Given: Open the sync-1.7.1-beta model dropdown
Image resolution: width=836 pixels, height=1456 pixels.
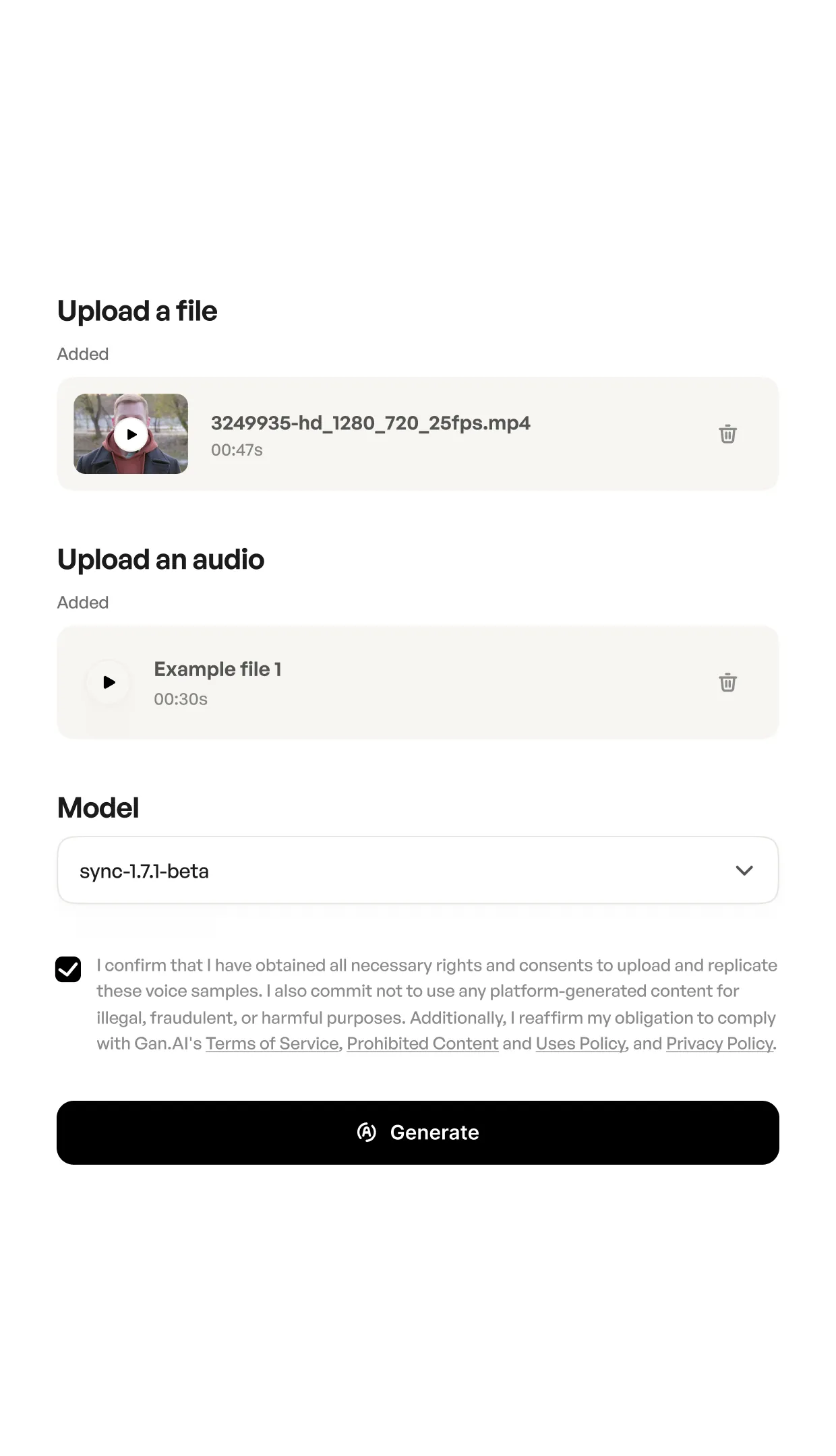Looking at the screenshot, I should [418, 870].
